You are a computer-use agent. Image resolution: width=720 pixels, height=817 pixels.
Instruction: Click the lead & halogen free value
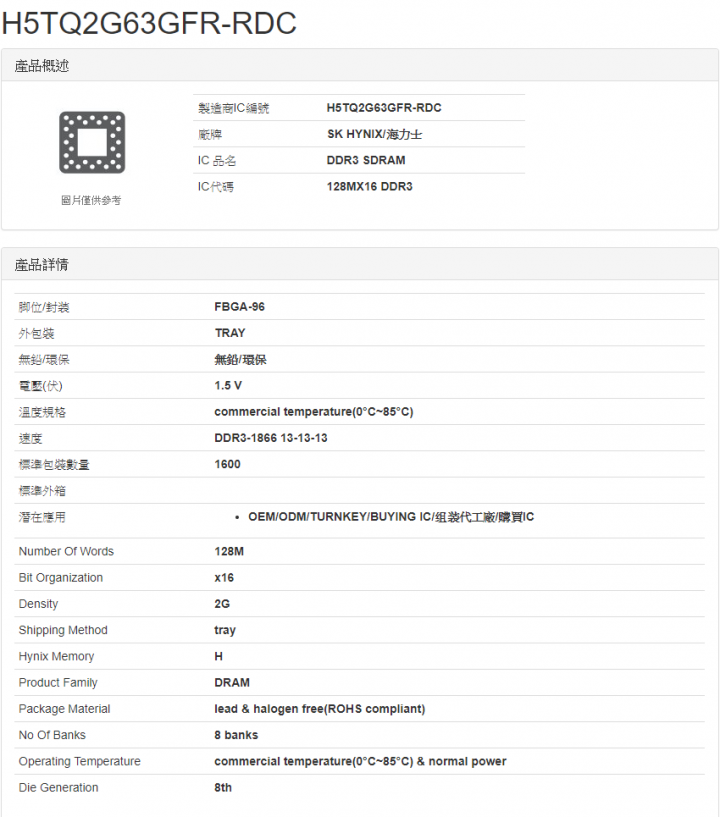click(x=320, y=709)
